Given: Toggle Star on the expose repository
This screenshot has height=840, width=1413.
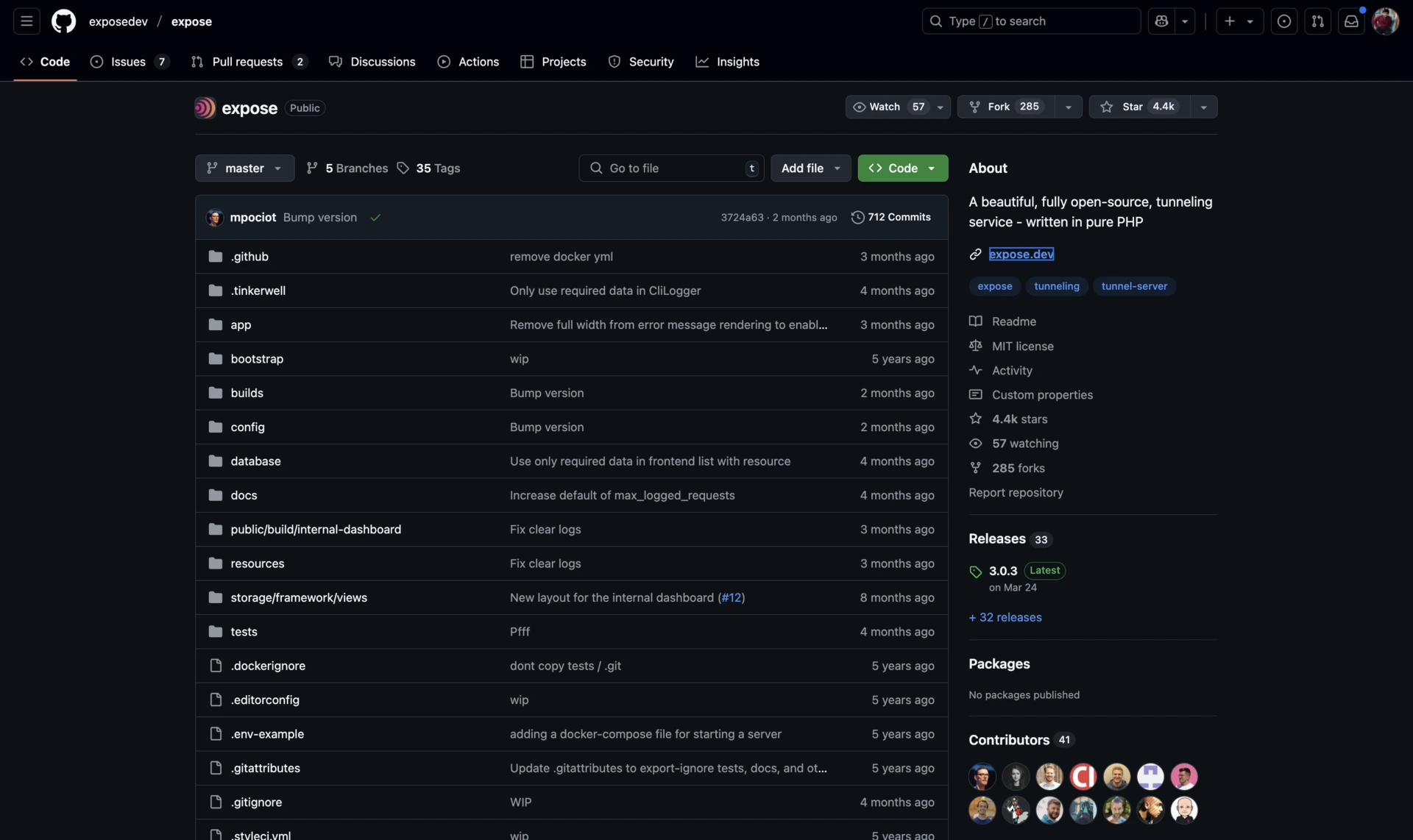Looking at the screenshot, I should tap(1139, 107).
